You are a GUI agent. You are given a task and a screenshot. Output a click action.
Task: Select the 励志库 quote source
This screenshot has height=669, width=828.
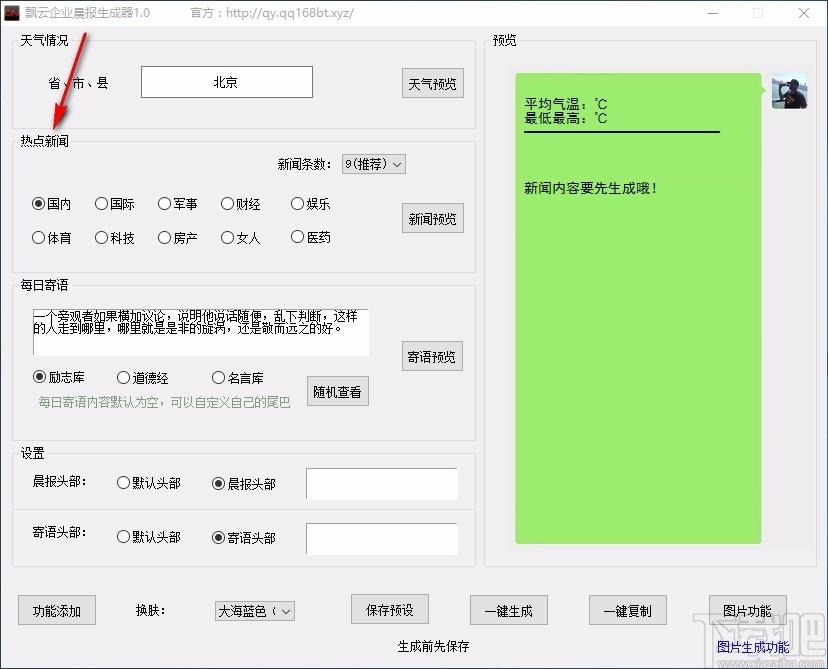click(59, 377)
